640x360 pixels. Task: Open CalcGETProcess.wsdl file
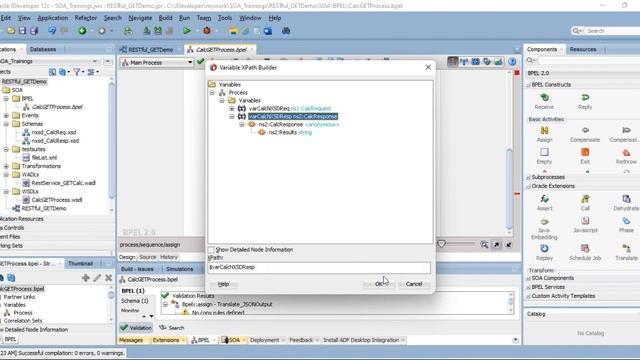click(x=57, y=200)
